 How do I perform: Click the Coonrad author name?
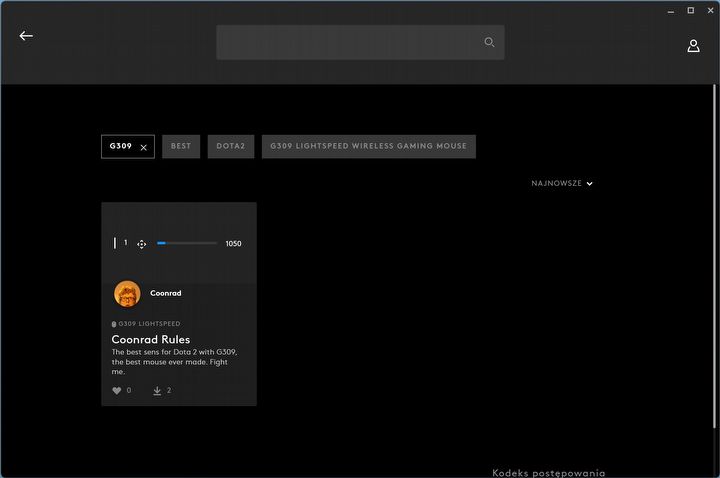pos(166,293)
